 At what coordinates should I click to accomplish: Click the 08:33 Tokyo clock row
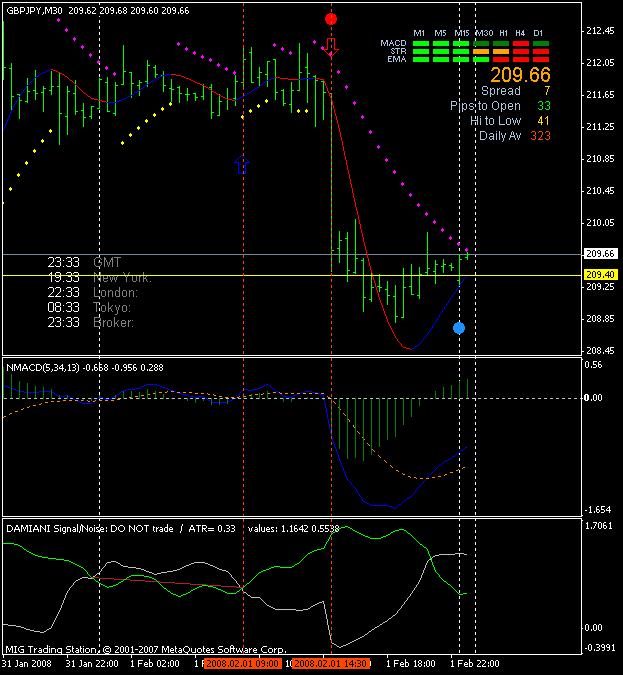[89, 308]
